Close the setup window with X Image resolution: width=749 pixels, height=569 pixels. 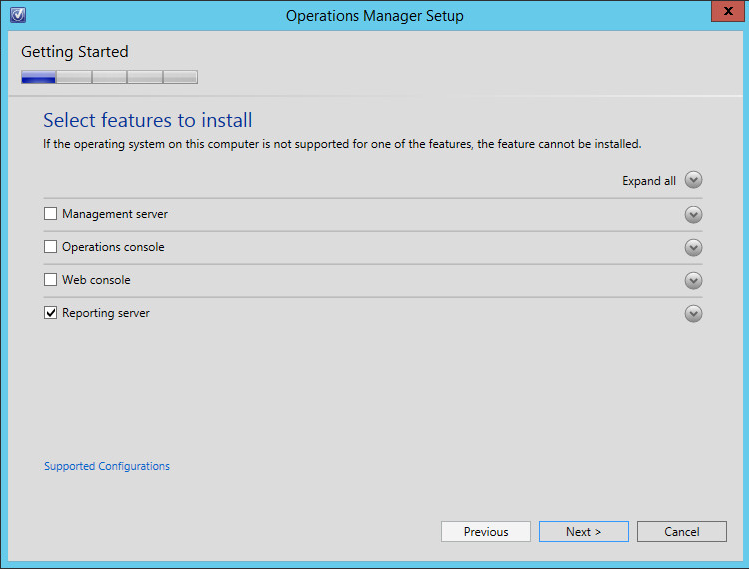(728, 11)
